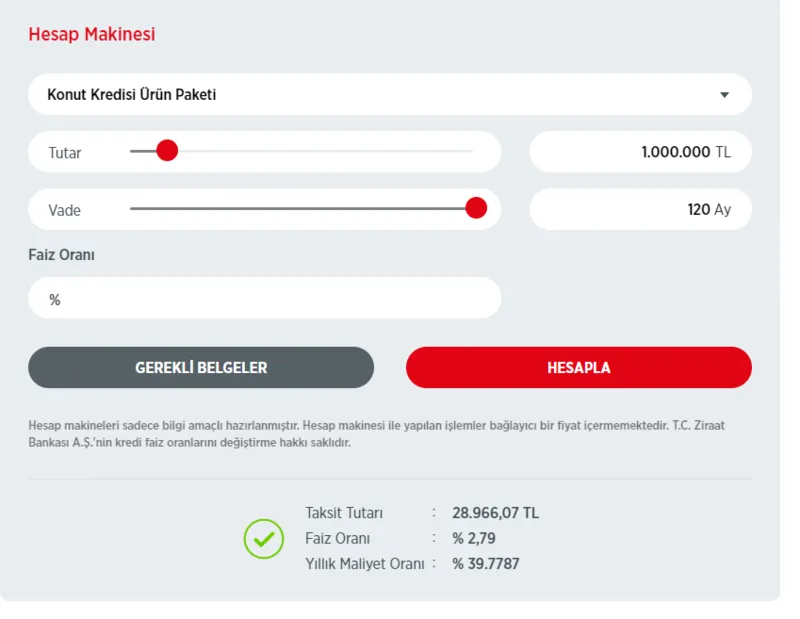This screenshot has height=619, width=800.
Task: Click the green checkmark result icon
Action: coord(264,539)
